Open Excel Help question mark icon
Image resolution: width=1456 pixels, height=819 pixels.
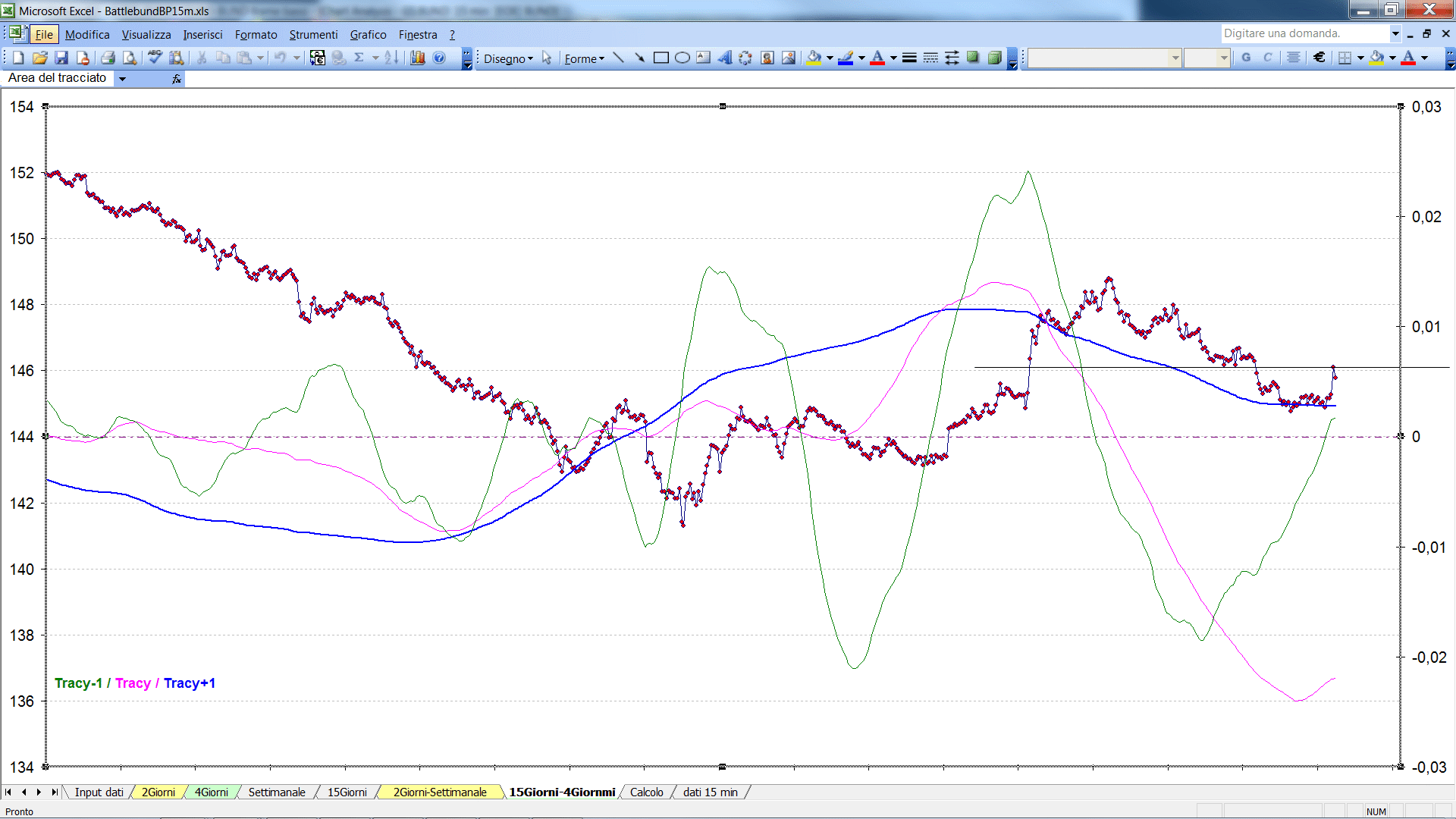(439, 58)
